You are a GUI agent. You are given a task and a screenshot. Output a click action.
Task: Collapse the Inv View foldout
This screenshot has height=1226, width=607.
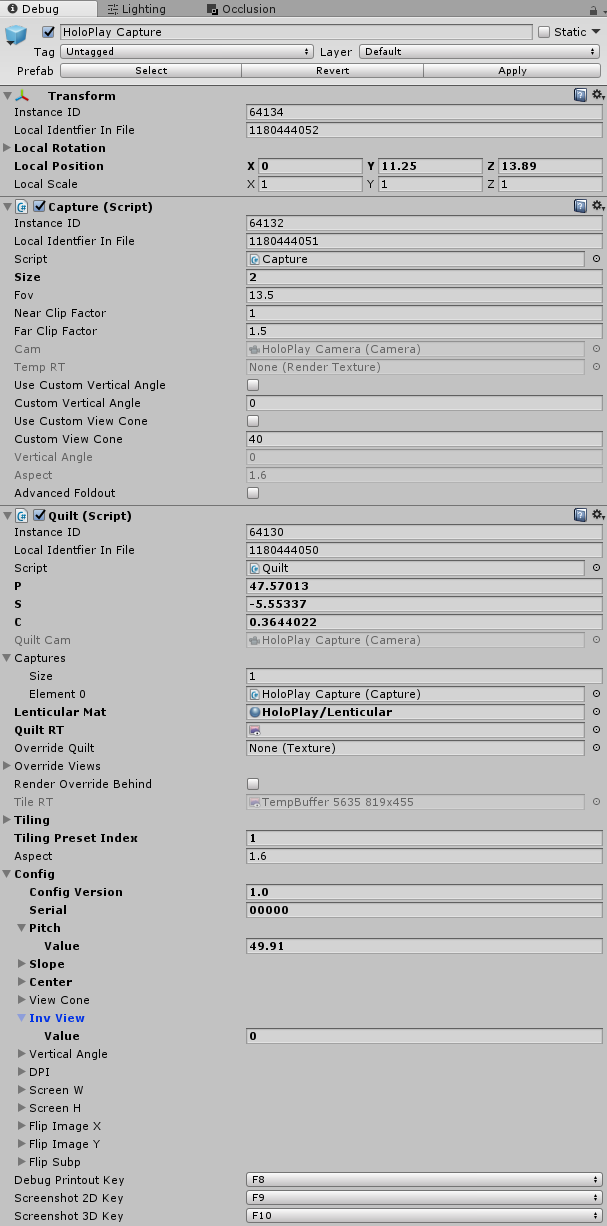(x=22, y=1018)
